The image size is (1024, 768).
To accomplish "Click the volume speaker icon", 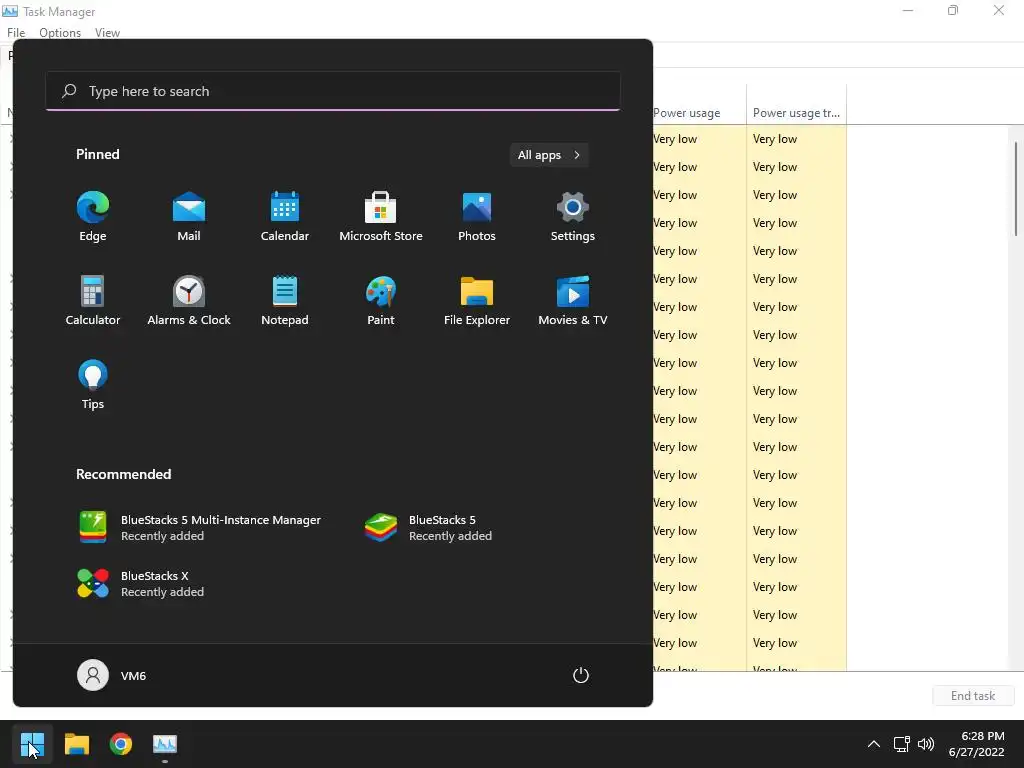I will (925, 744).
